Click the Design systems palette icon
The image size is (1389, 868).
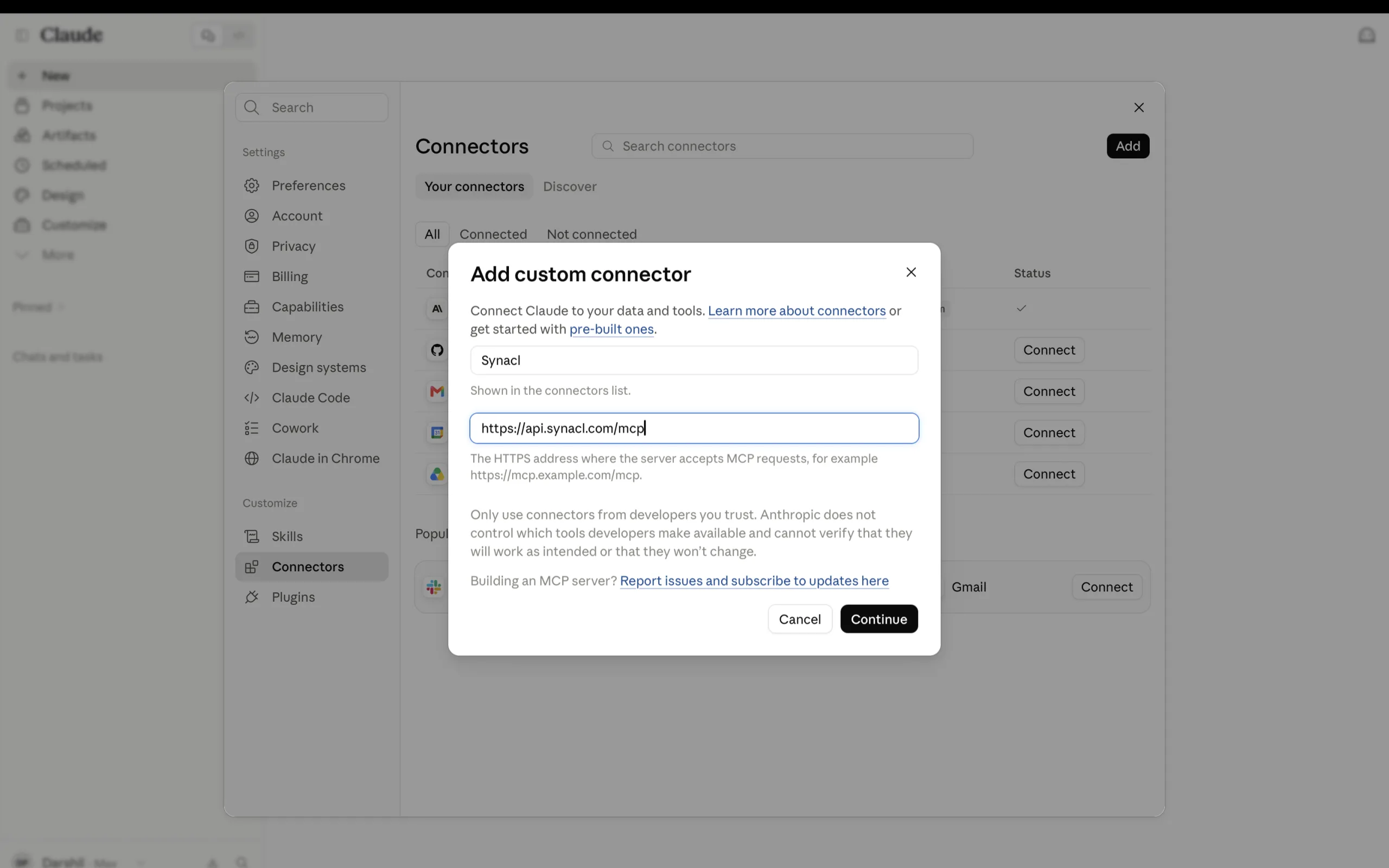coord(251,367)
